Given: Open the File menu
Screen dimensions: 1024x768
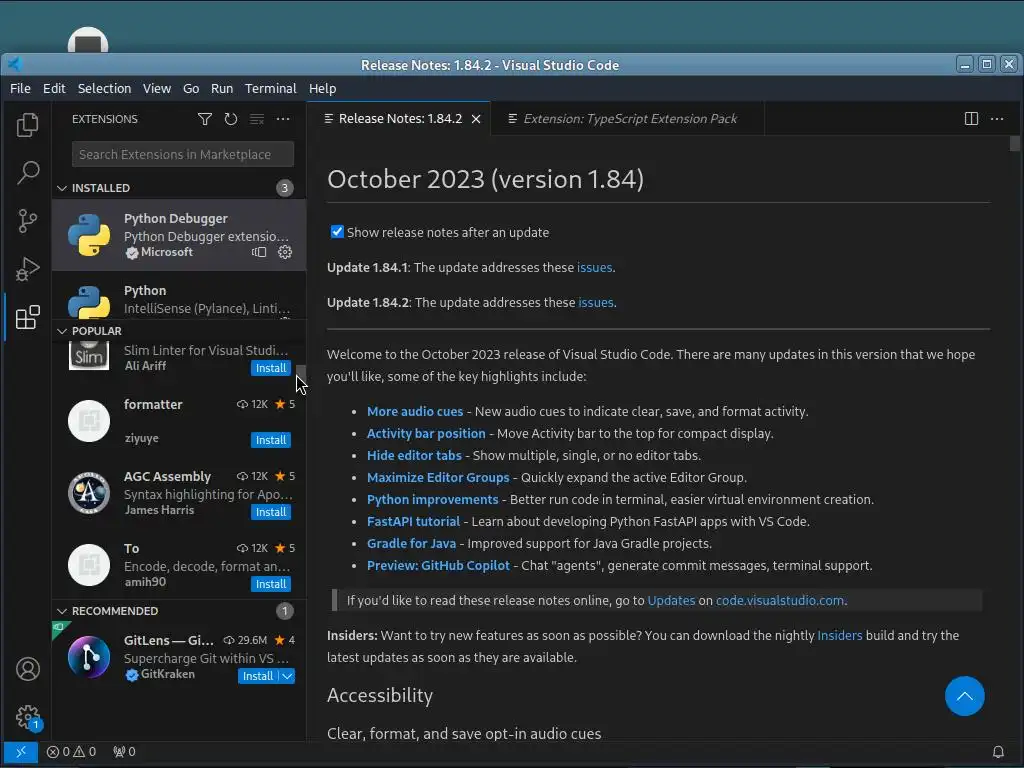Looking at the screenshot, I should 20,88.
